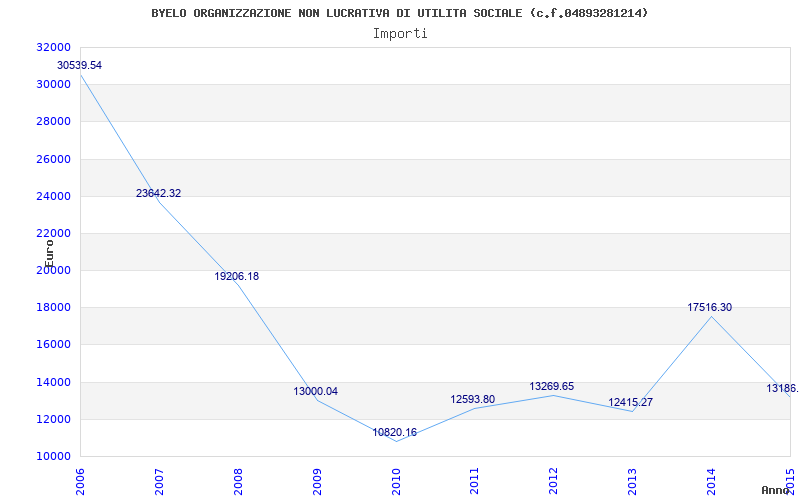Click the 19206.18 value label
The height and width of the screenshot is (500, 800).
[x=237, y=277]
